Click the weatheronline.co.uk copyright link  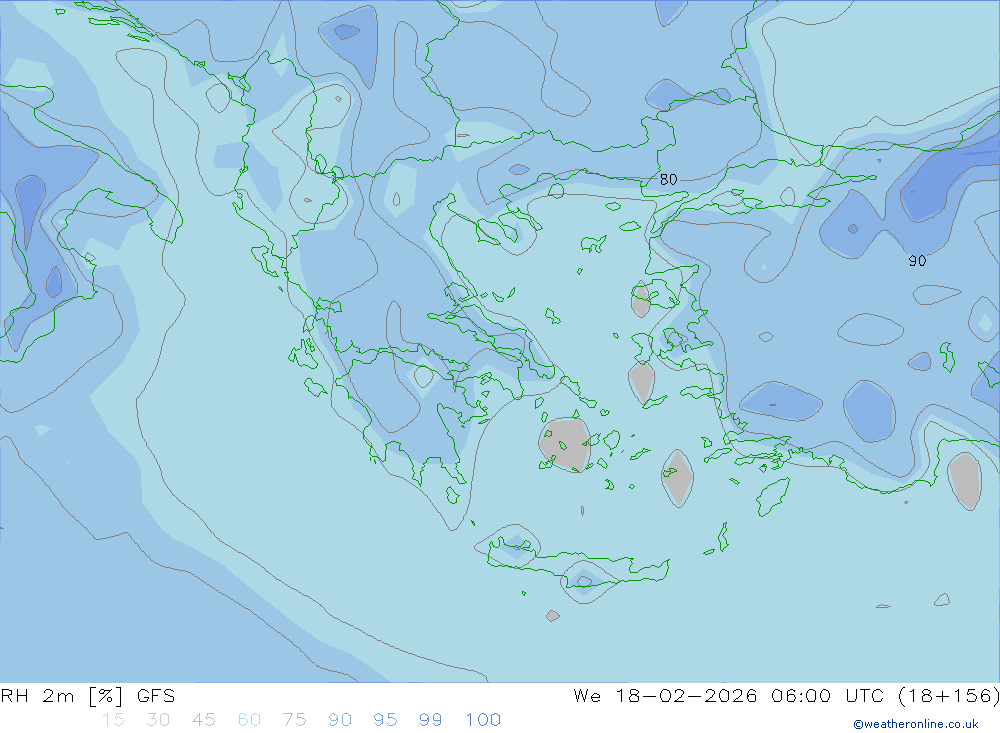(x=915, y=724)
